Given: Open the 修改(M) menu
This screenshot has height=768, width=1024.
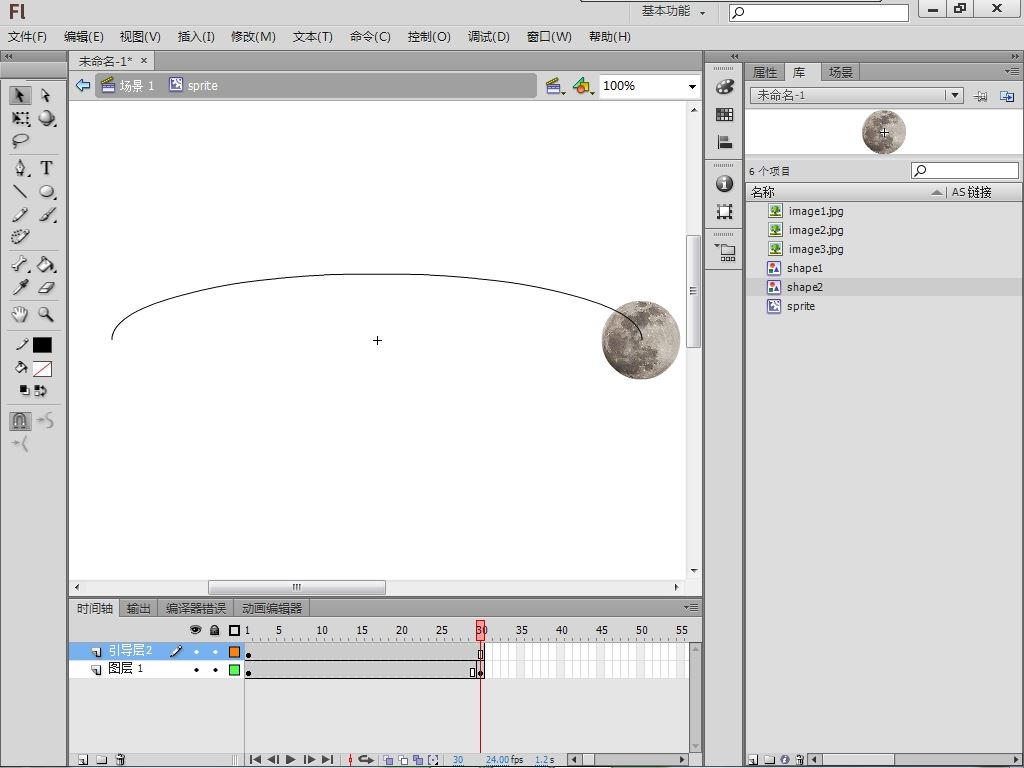Looking at the screenshot, I should click(x=253, y=37).
